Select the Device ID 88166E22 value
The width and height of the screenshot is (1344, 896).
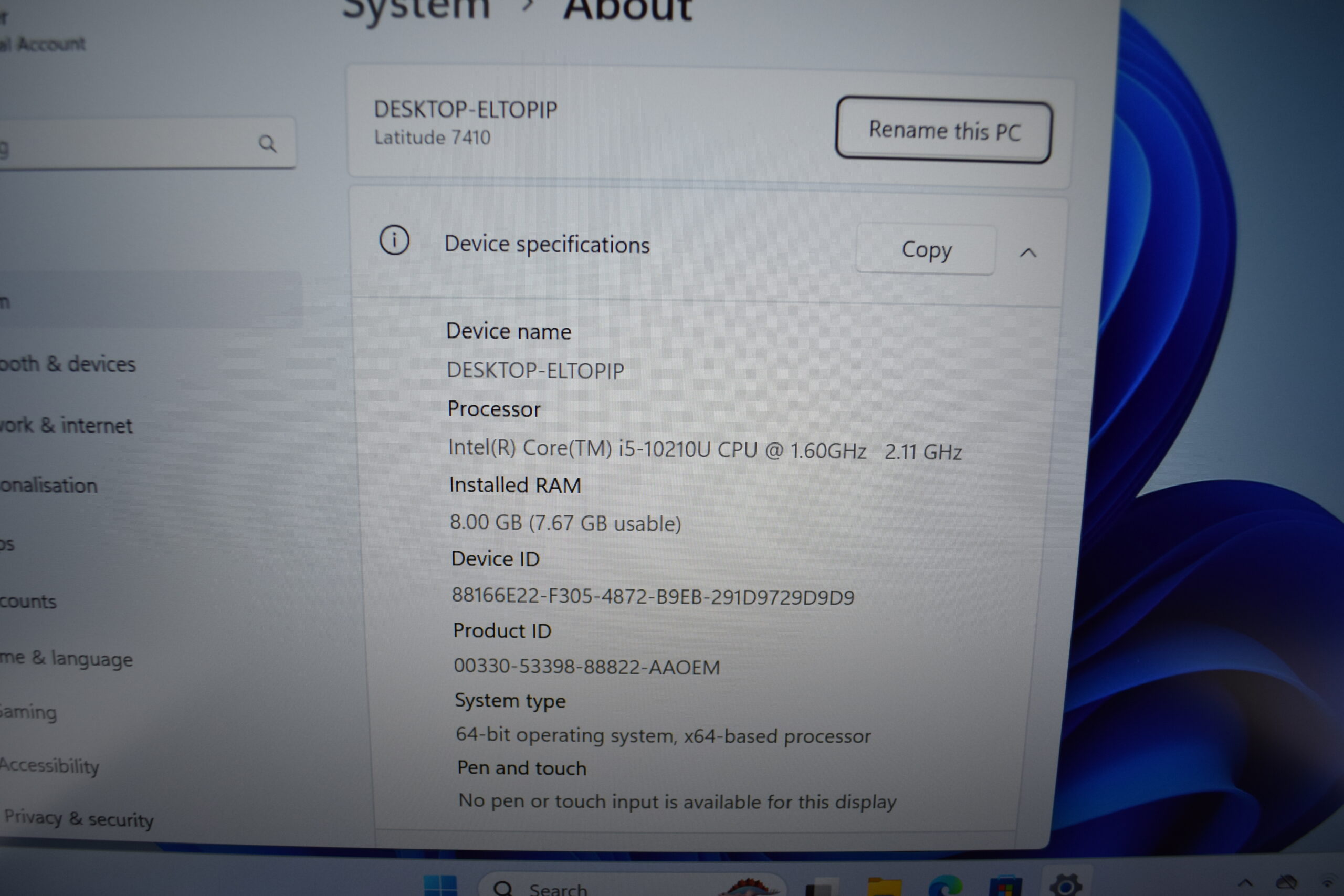pos(653,597)
